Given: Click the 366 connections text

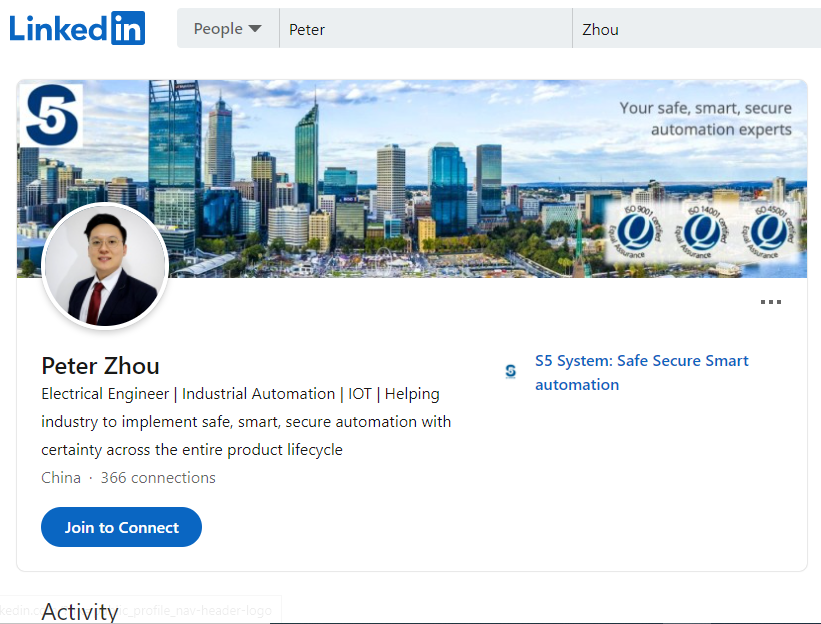Looking at the screenshot, I should 158,477.
